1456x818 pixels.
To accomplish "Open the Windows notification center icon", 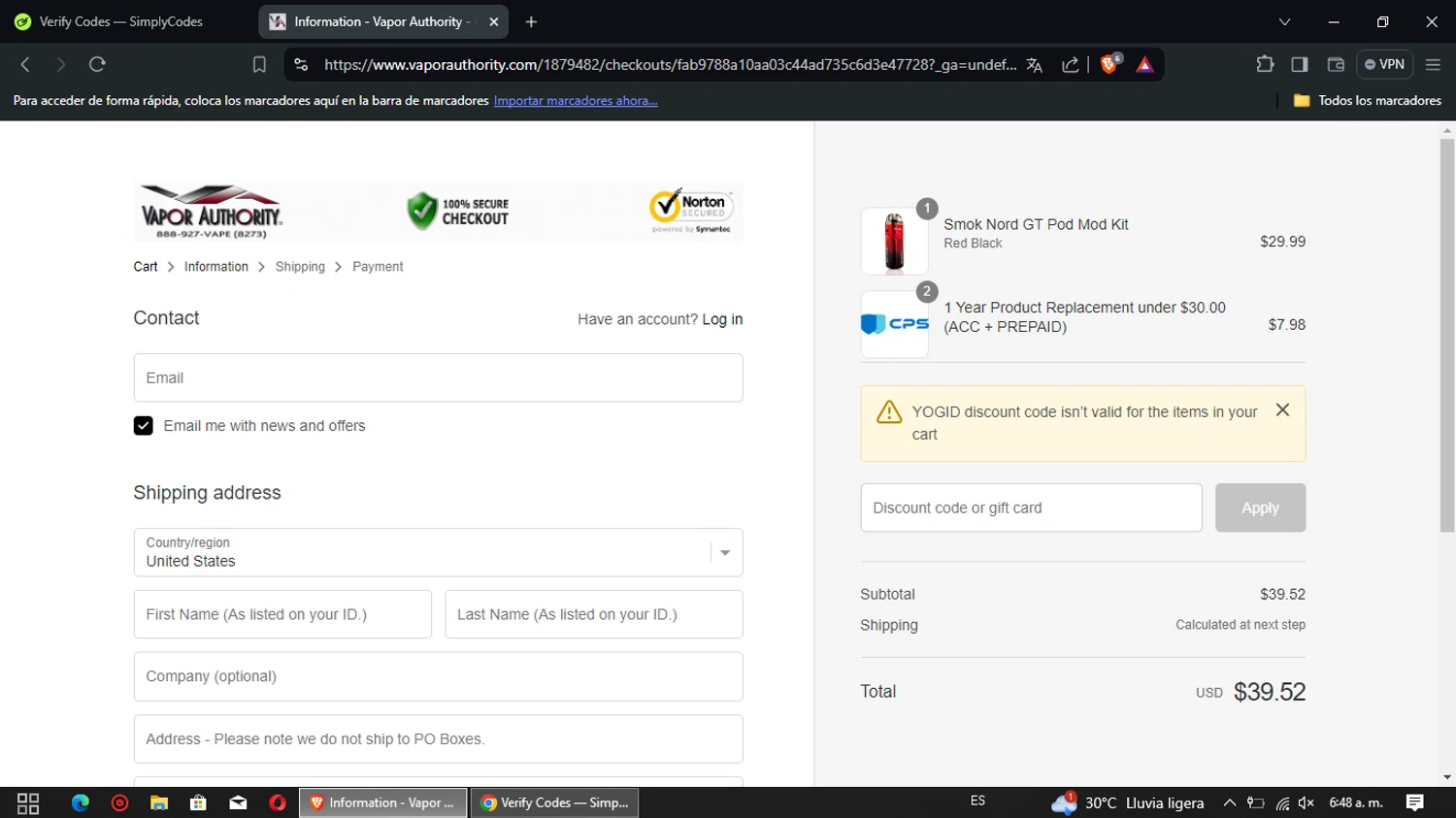I will [x=1415, y=802].
